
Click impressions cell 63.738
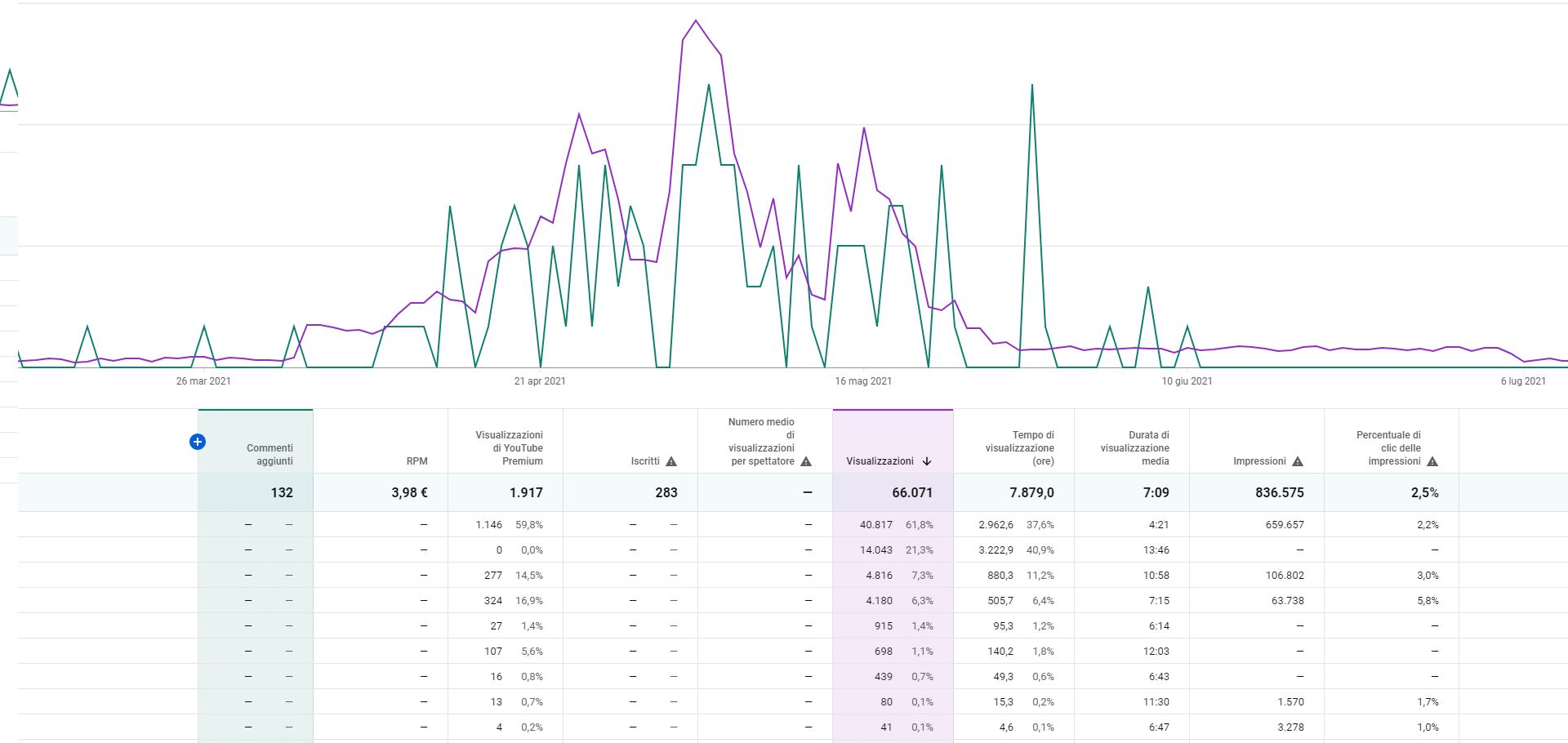coord(1288,601)
